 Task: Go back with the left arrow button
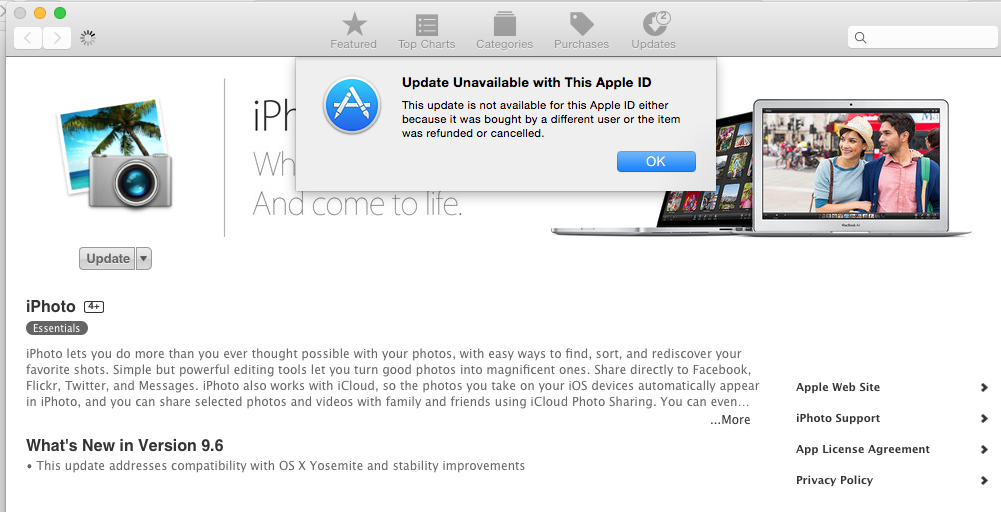pyautogui.click(x=28, y=38)
